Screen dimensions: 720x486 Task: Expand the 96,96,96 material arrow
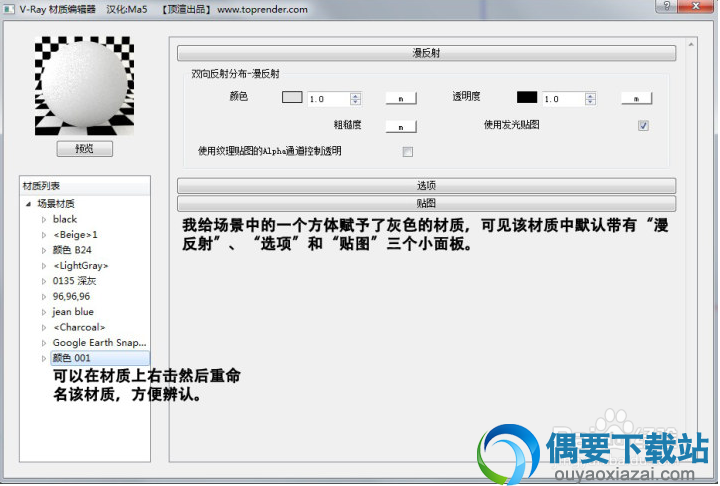[x=44, y=297]
